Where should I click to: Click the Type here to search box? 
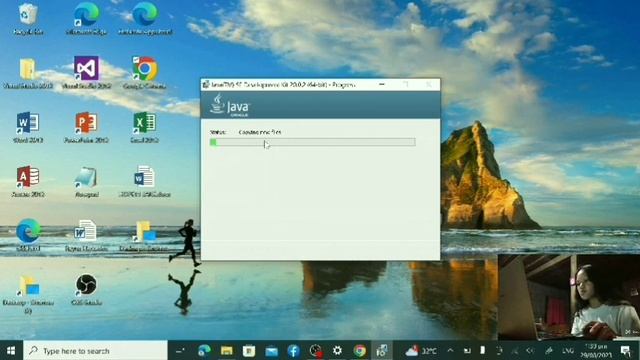tap(96, 351)
